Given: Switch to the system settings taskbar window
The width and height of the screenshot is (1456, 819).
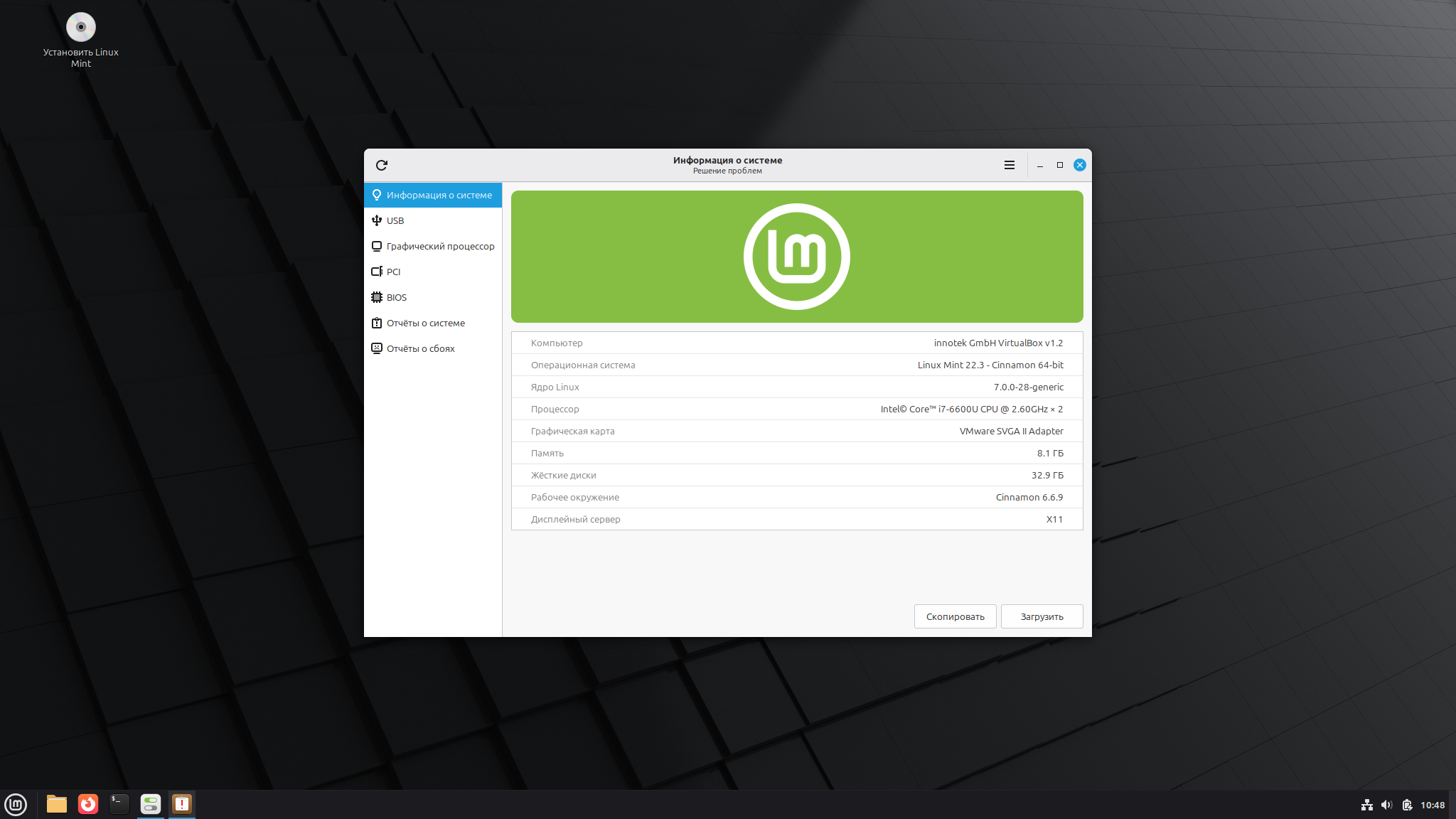Looking at the screenshot, I should tap(151, 804).
